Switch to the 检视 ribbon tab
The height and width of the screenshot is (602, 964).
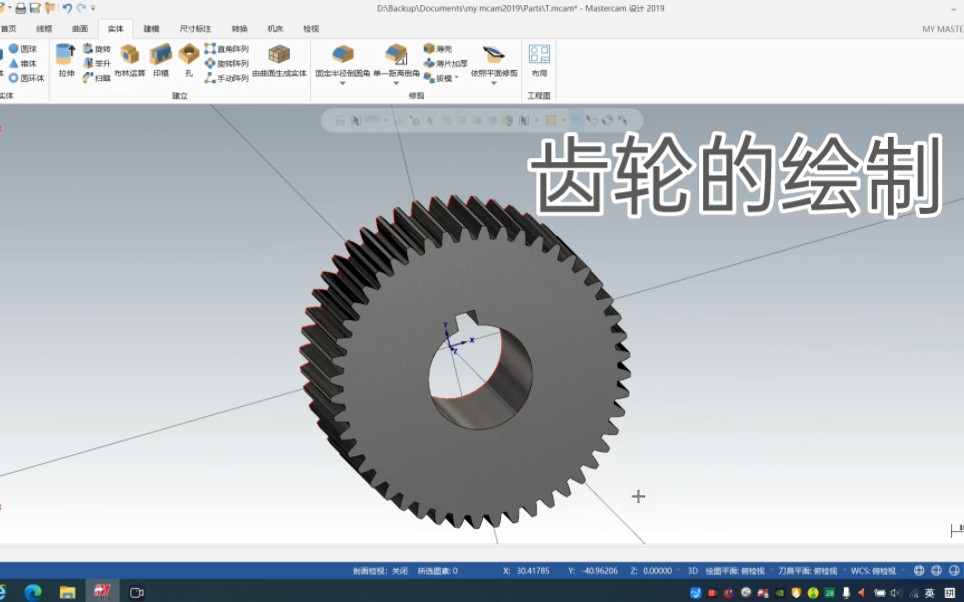point(311,29)
